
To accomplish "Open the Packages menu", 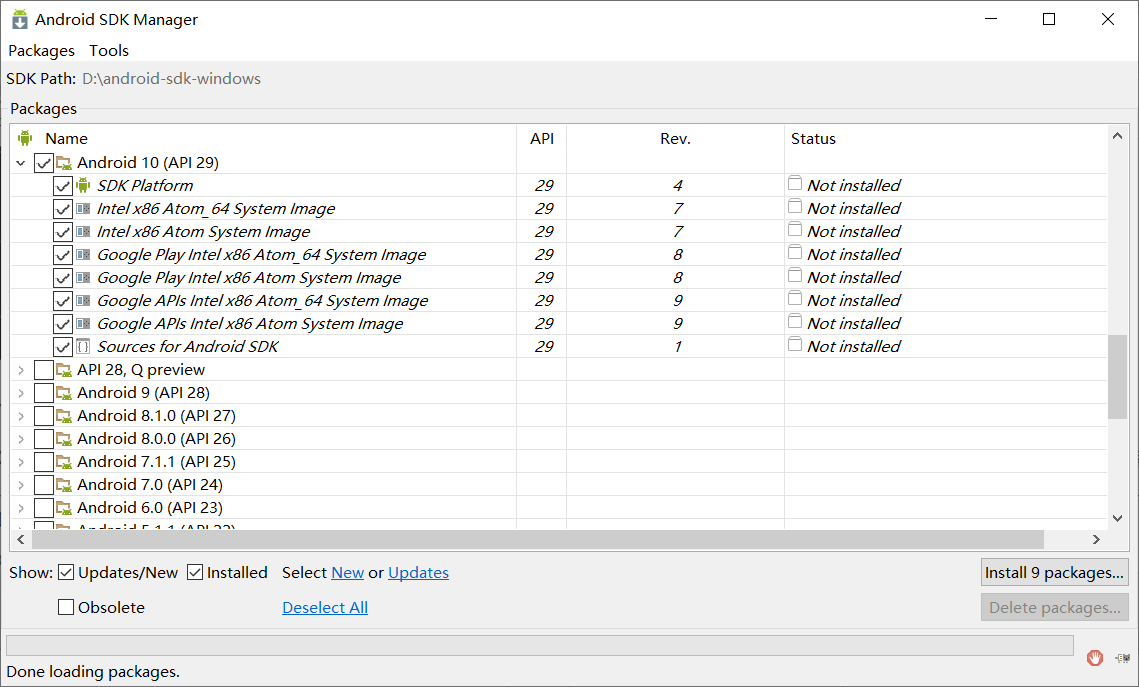I will point(41,50).
